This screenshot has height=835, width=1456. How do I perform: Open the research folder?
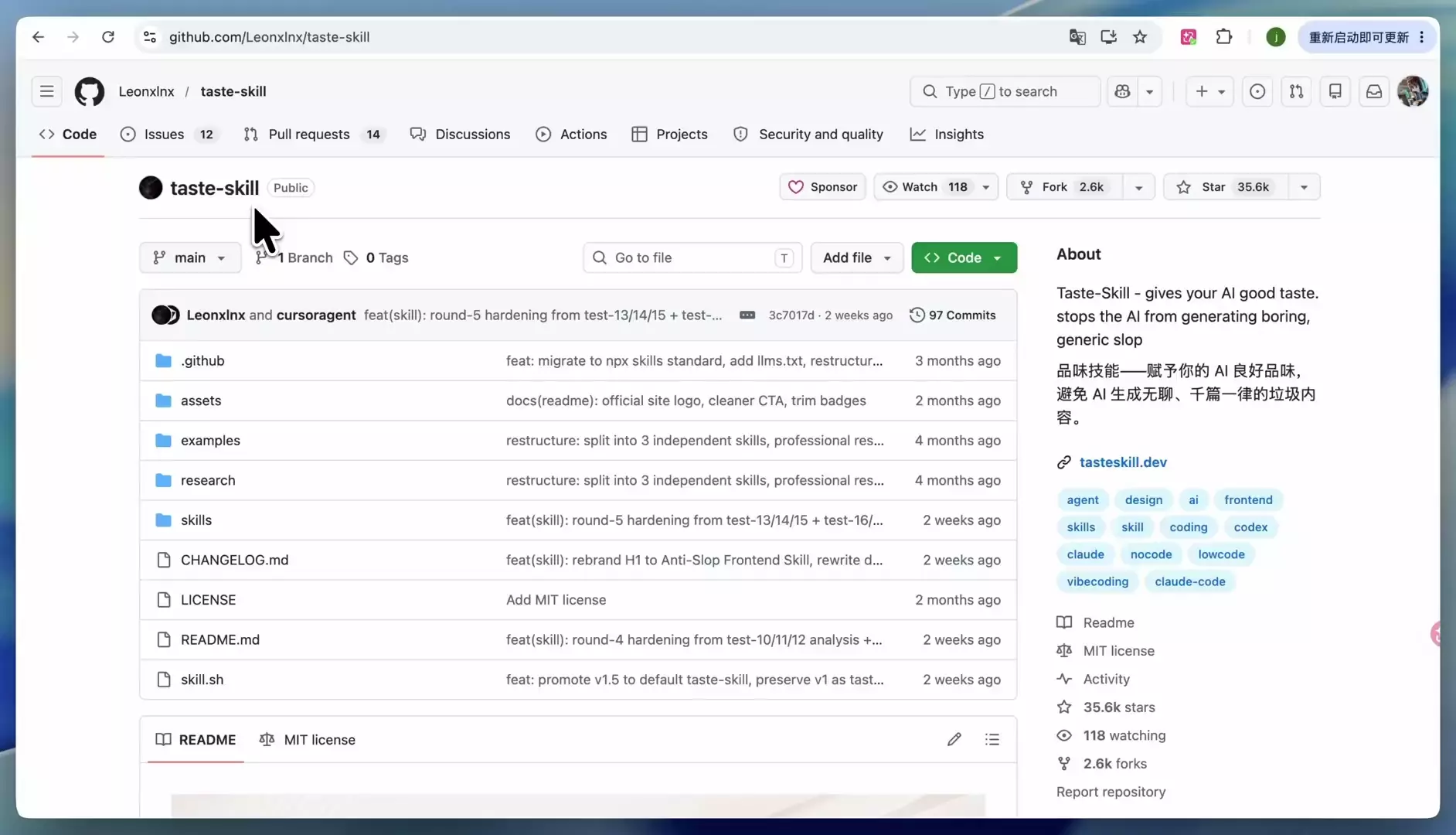tap(208, 481)
